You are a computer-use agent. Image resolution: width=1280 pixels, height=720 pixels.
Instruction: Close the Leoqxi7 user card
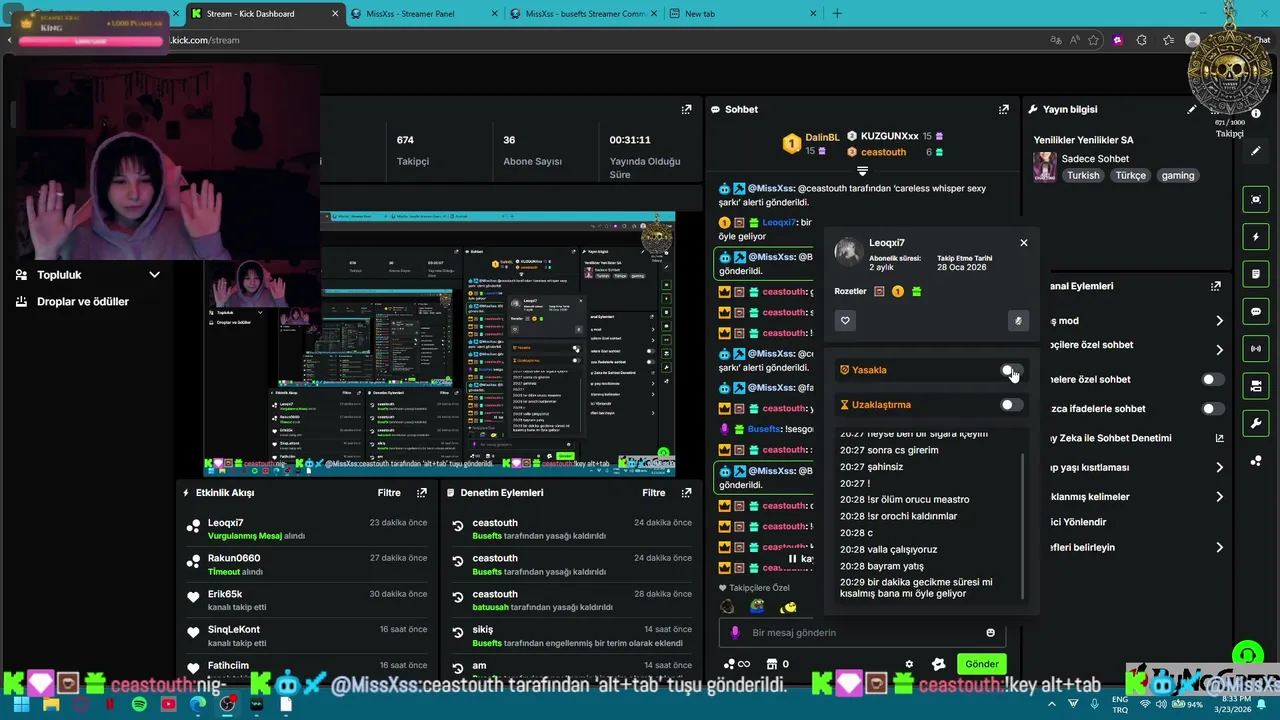point(1023,243)
